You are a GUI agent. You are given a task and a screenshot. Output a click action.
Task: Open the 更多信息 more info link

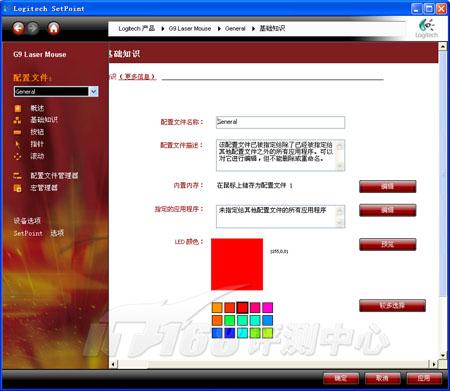pyautogui.click(x=137, y=77)
